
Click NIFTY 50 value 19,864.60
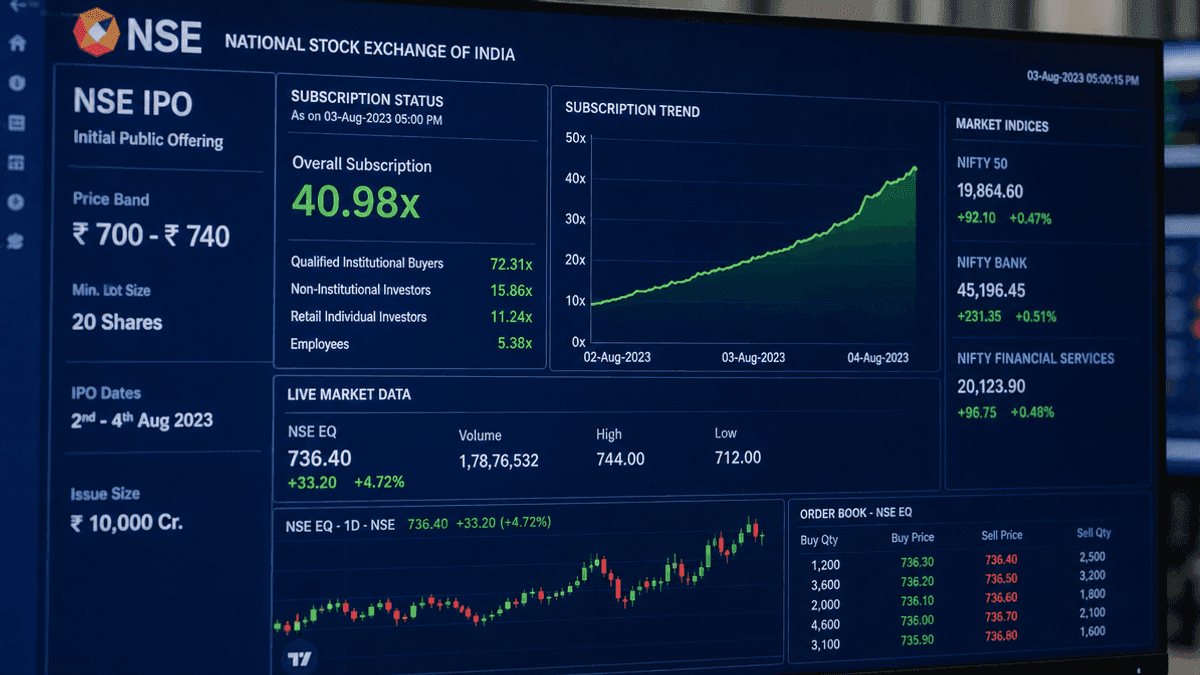[990, 191]
